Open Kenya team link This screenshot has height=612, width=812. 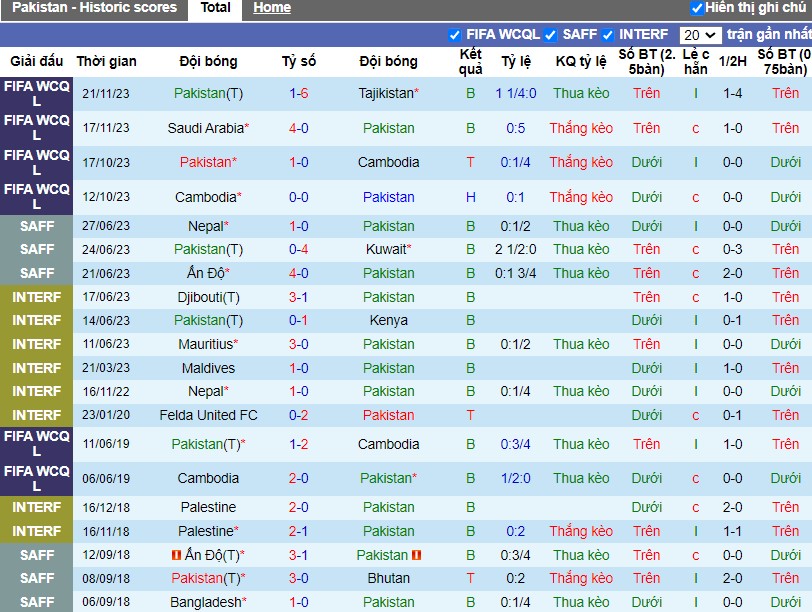coord(388,320)
